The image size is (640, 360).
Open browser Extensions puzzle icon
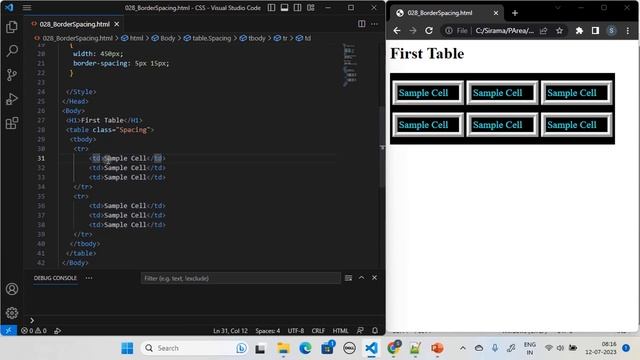[x=579, y=31]
